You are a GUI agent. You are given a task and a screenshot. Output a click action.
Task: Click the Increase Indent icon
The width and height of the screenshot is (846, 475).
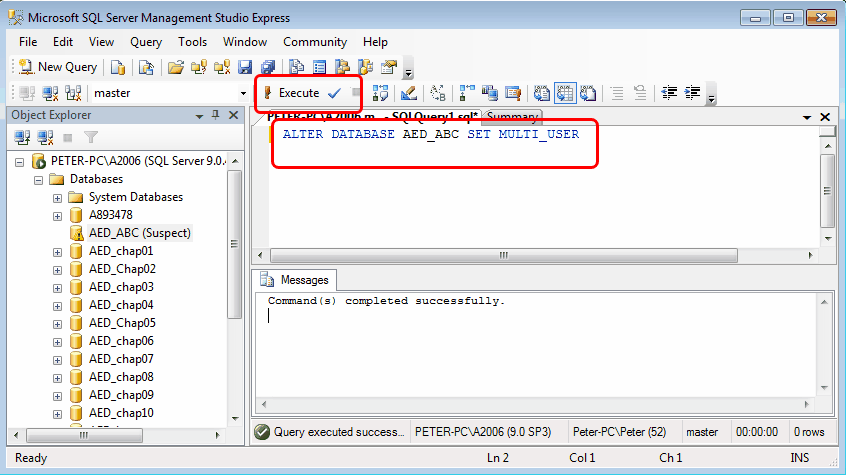tap(693, 93)
